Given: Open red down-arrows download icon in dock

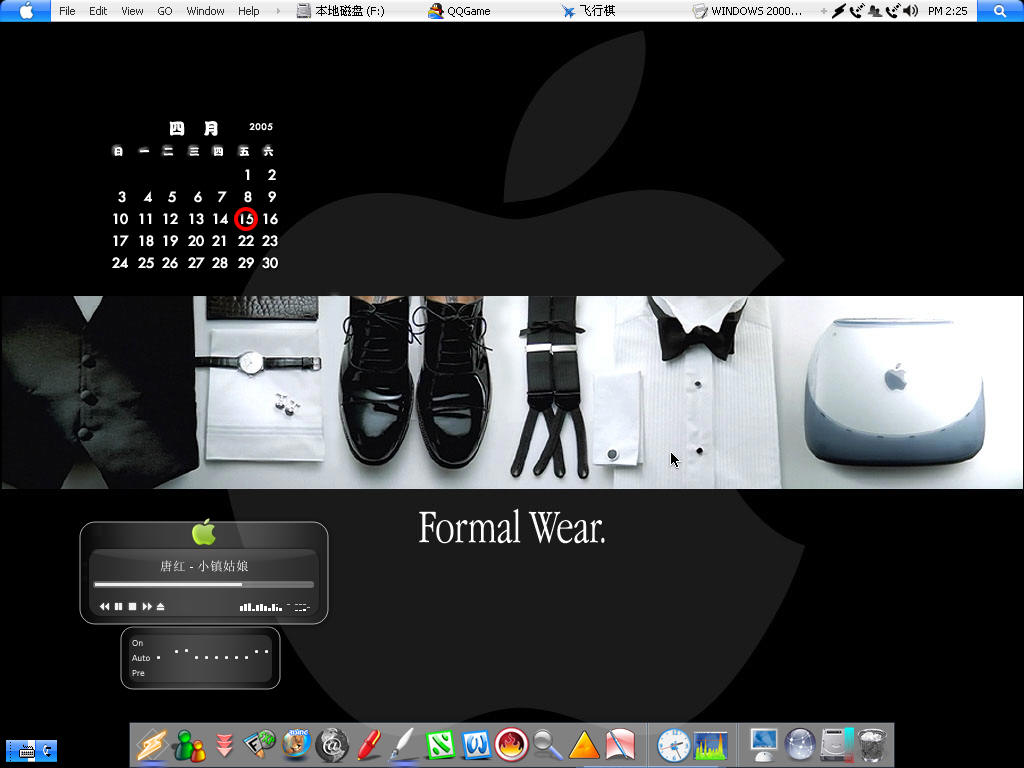Looking at the screenshot, I should click(224, 744).
